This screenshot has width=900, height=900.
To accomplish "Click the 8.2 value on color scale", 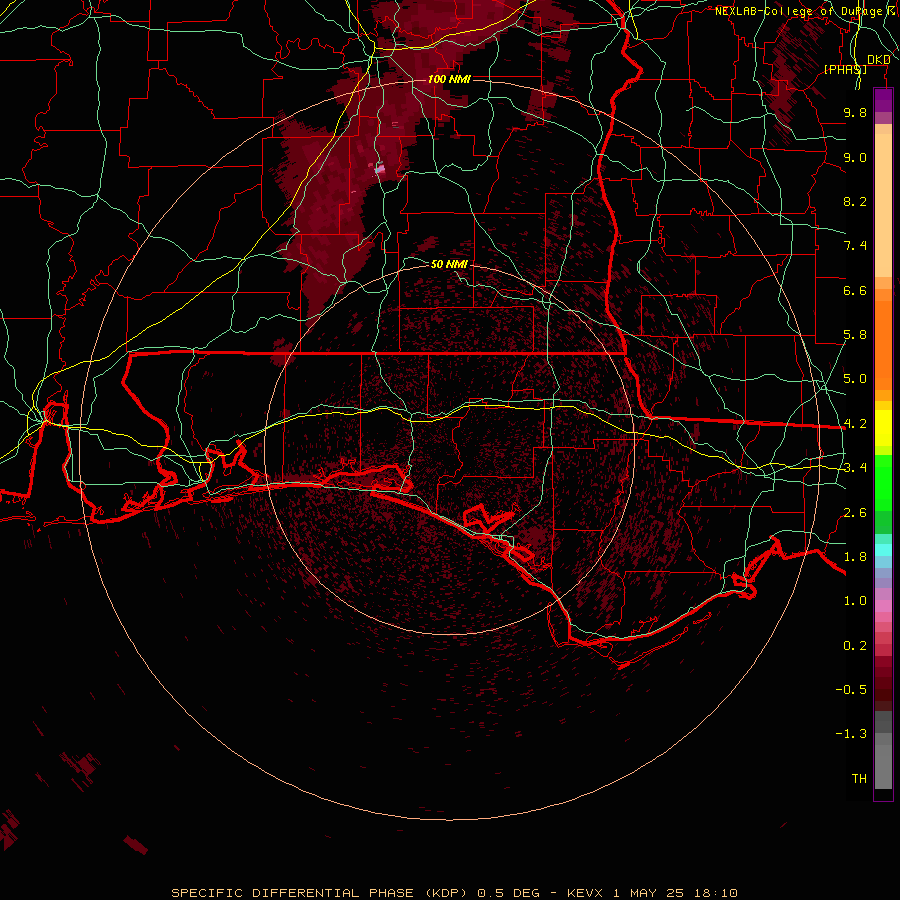I will click(x=855, y=201).
